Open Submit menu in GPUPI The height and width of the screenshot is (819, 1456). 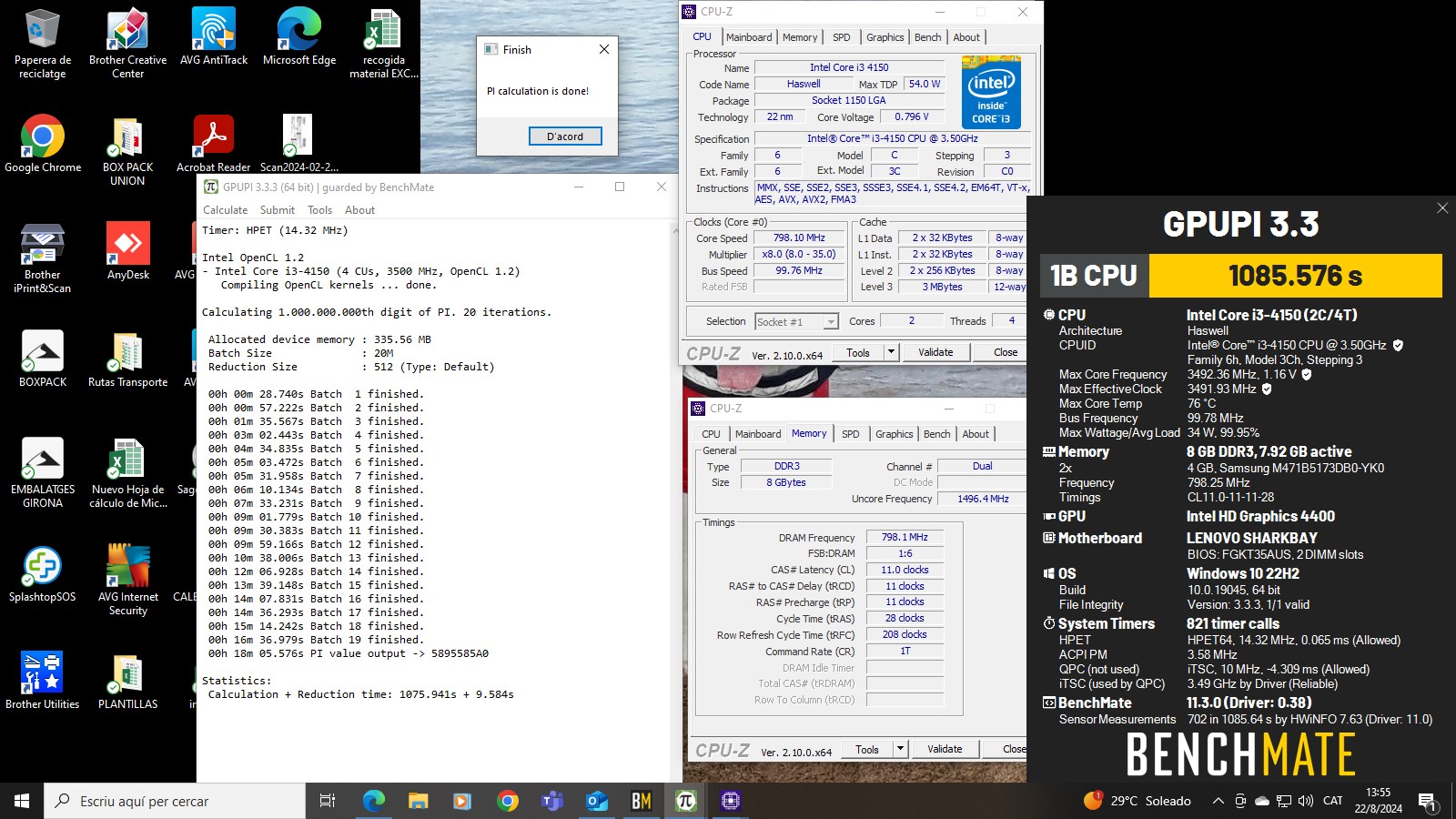tap(277, 210)
